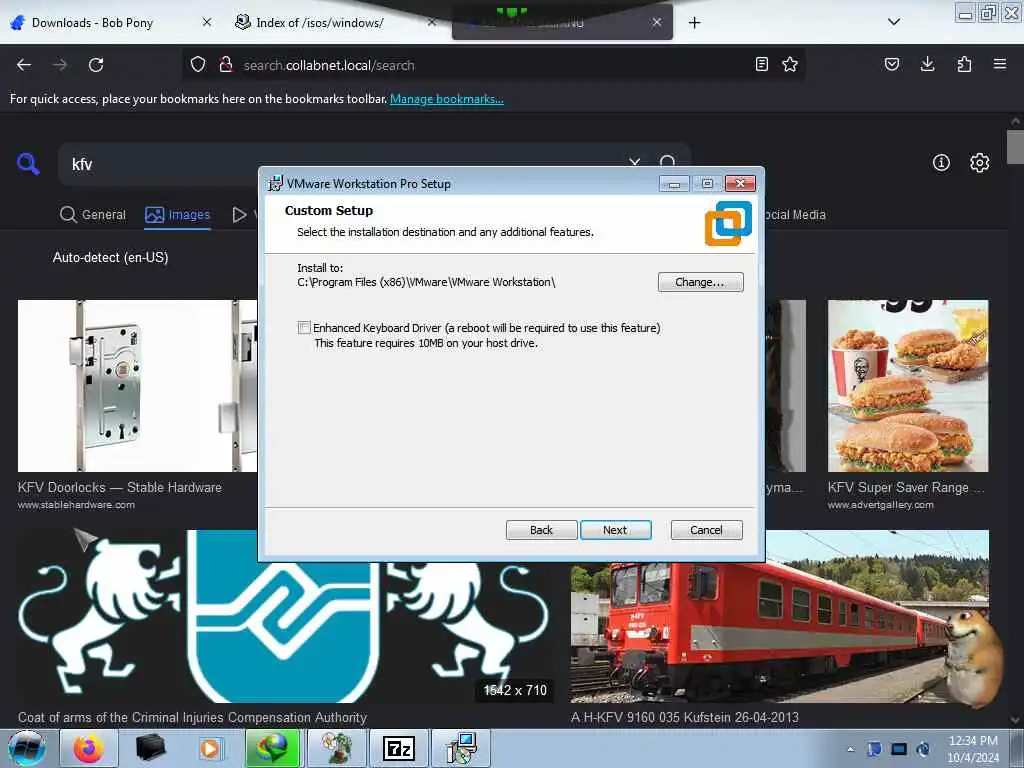The height and width of the screenshot is (768, 1024).
Task: Bookmark this page with star icon
Action: (x=790, y=64)
